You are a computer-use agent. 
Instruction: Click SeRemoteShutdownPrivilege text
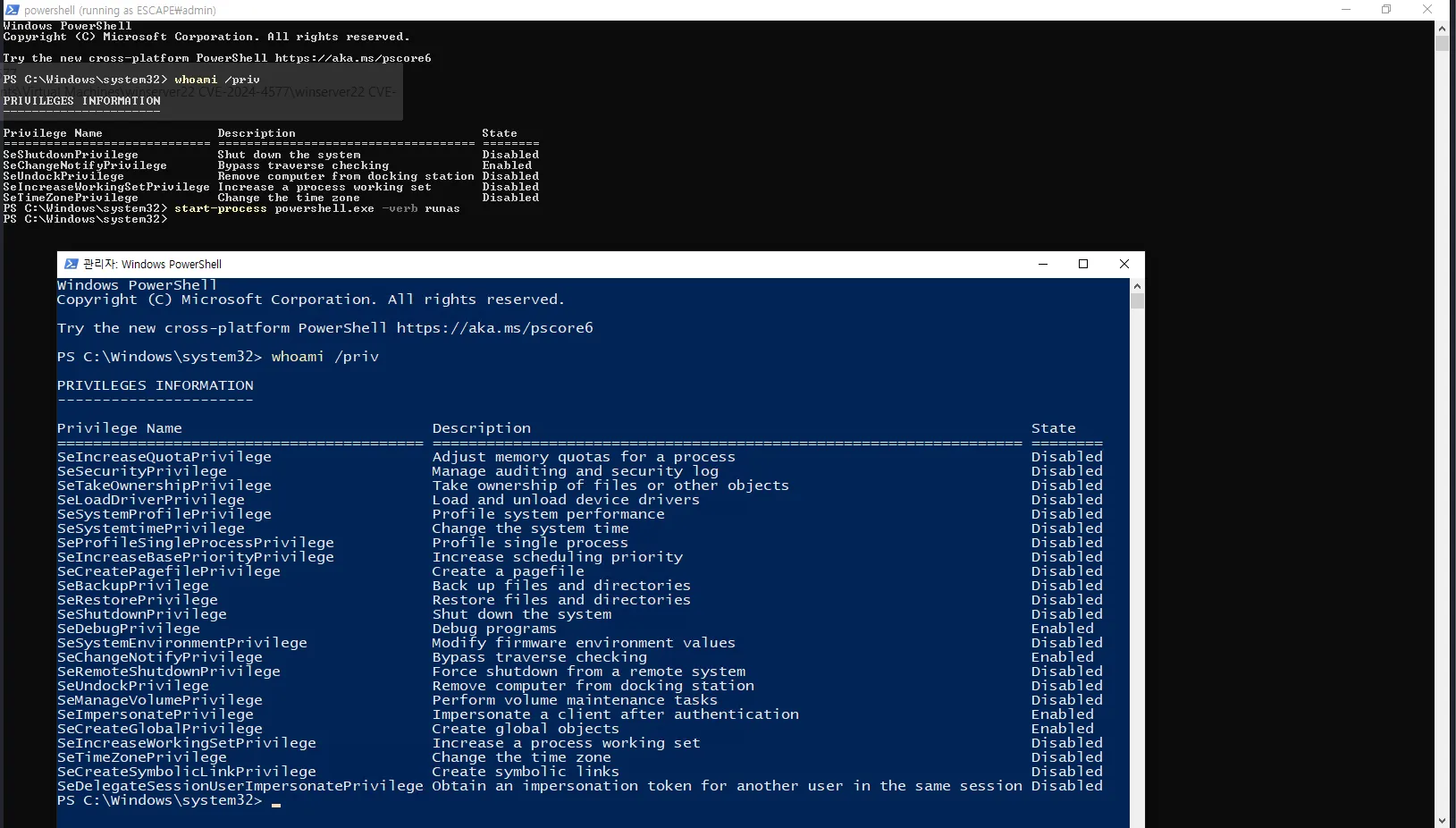tap(169, 672)
